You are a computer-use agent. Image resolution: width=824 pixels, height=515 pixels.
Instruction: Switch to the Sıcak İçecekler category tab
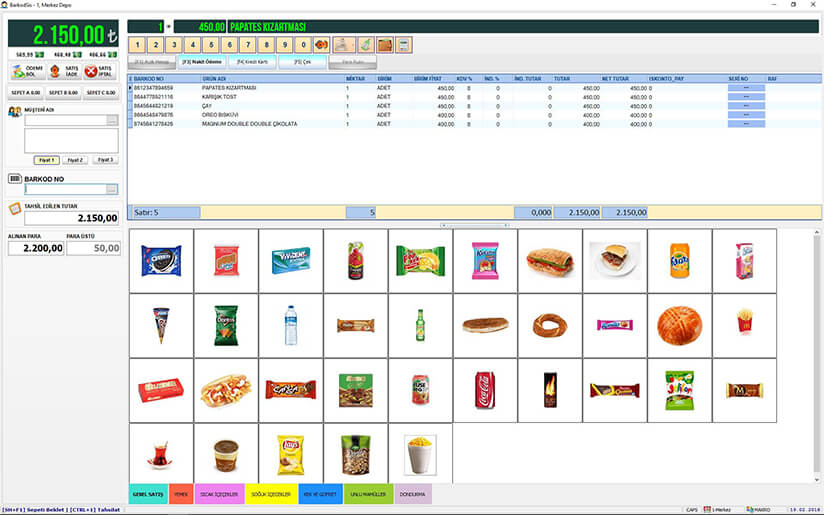point(213,494)
